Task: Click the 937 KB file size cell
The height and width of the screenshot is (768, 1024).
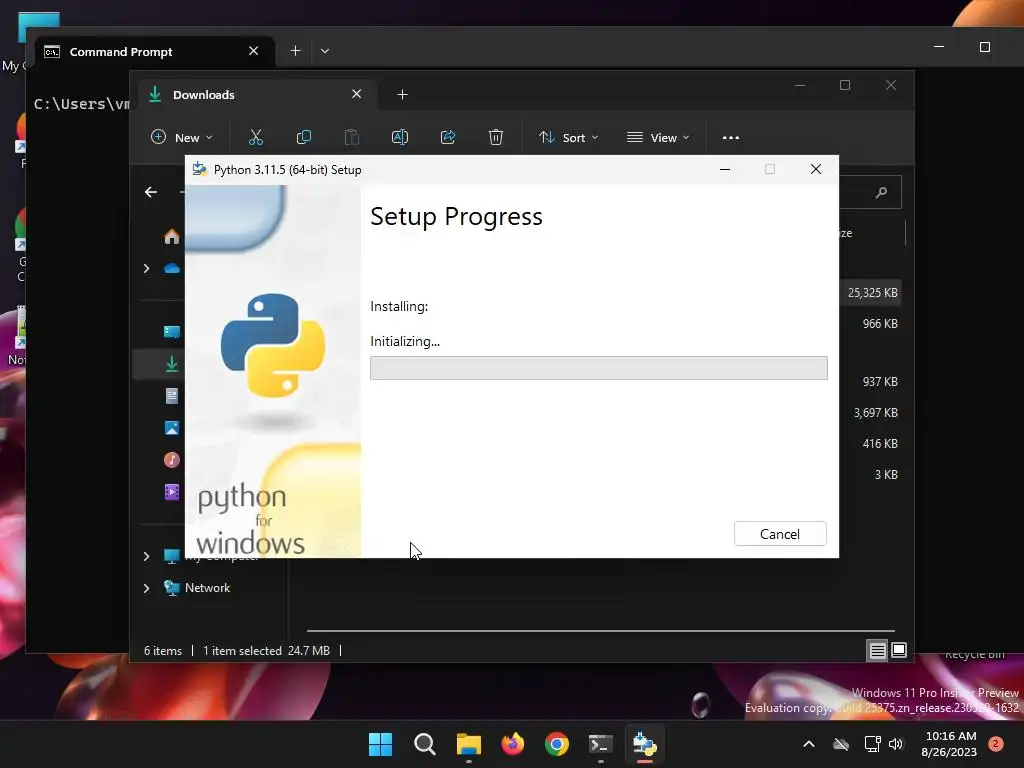Action: [880, 381]
